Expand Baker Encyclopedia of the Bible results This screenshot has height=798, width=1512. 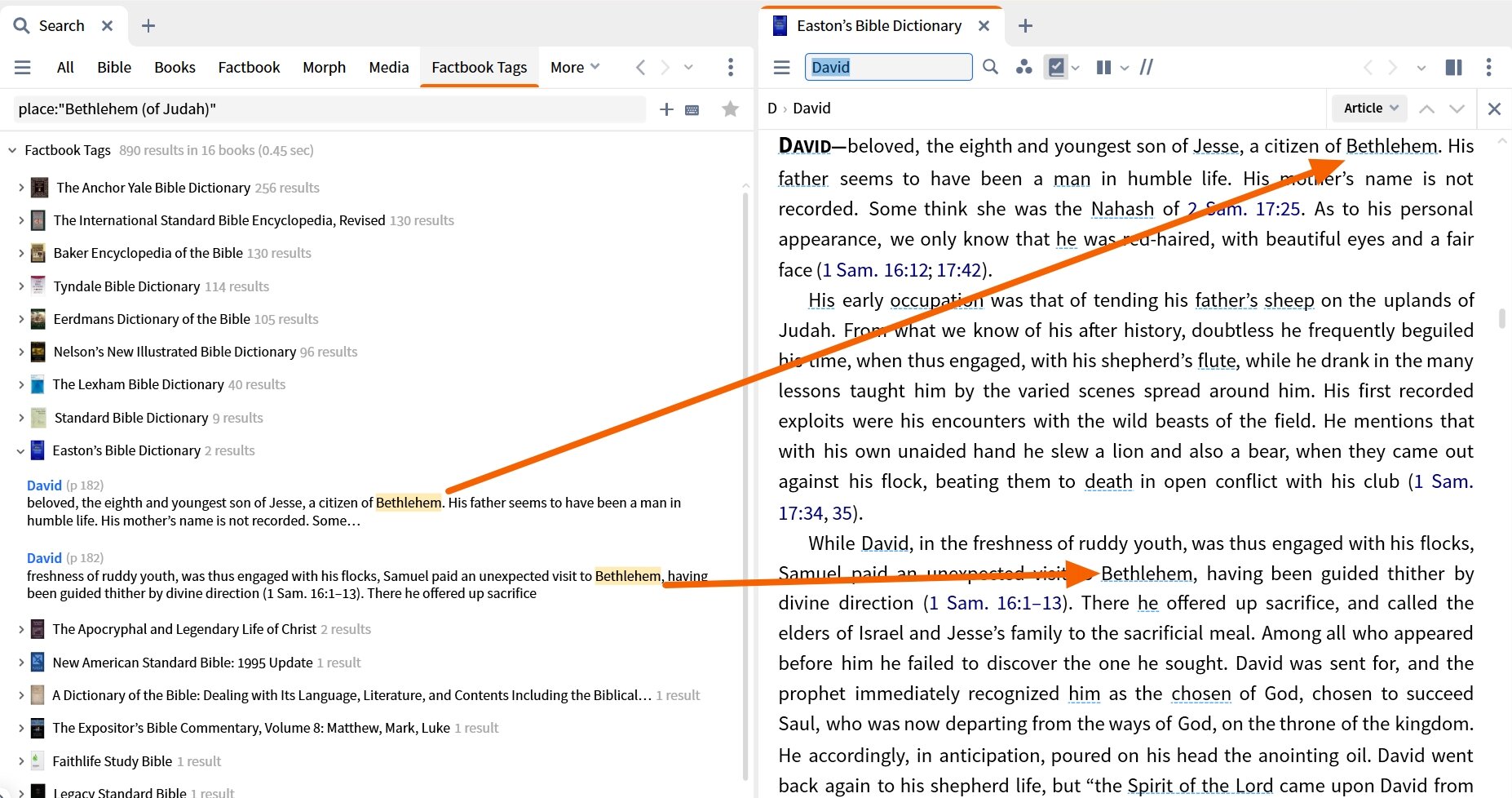point(20,253)
